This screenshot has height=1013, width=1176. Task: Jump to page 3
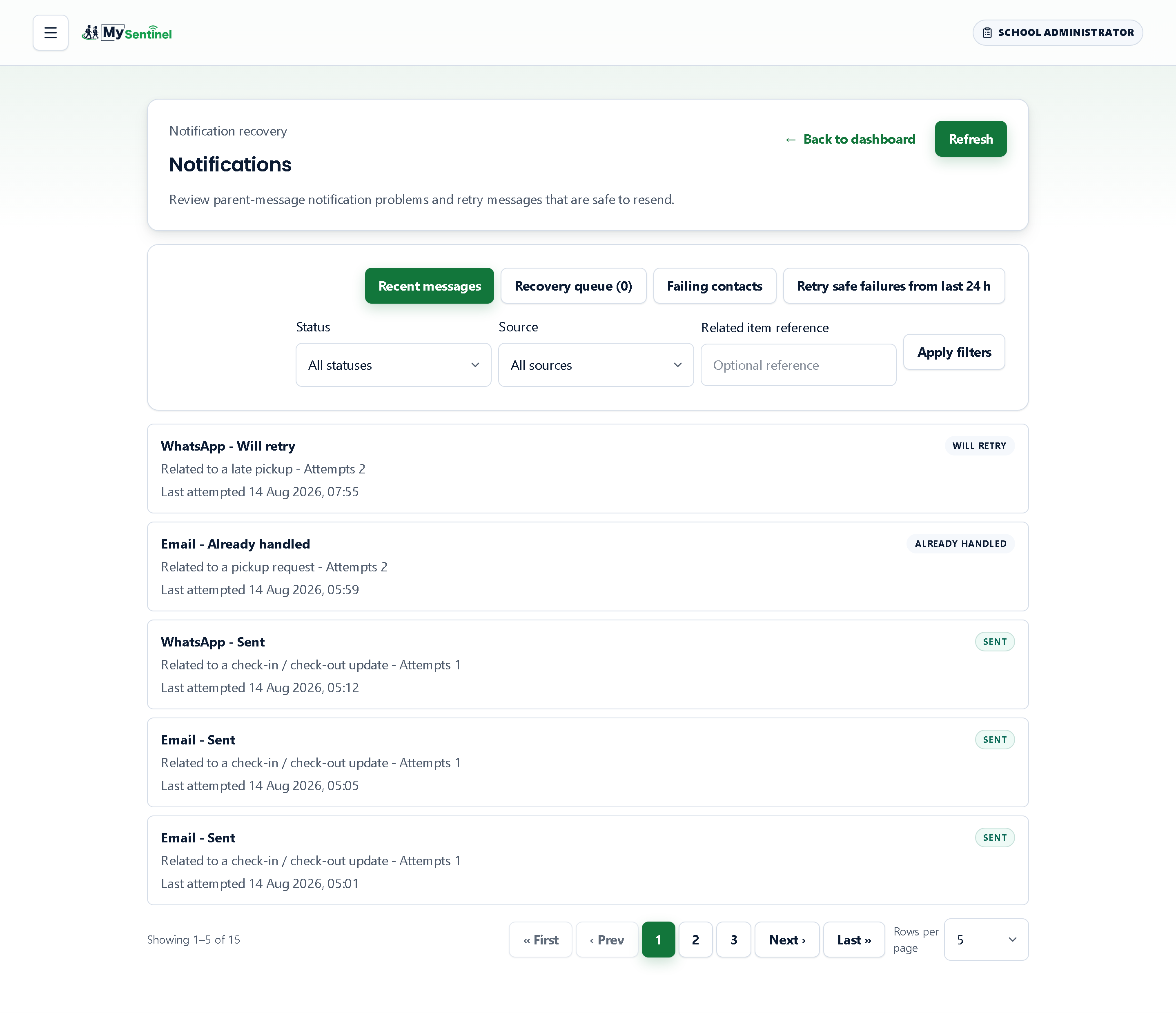click(733, 940)
